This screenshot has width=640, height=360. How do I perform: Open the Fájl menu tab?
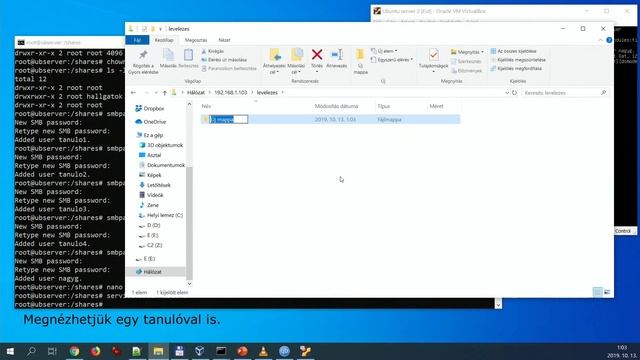coord(138,40)
